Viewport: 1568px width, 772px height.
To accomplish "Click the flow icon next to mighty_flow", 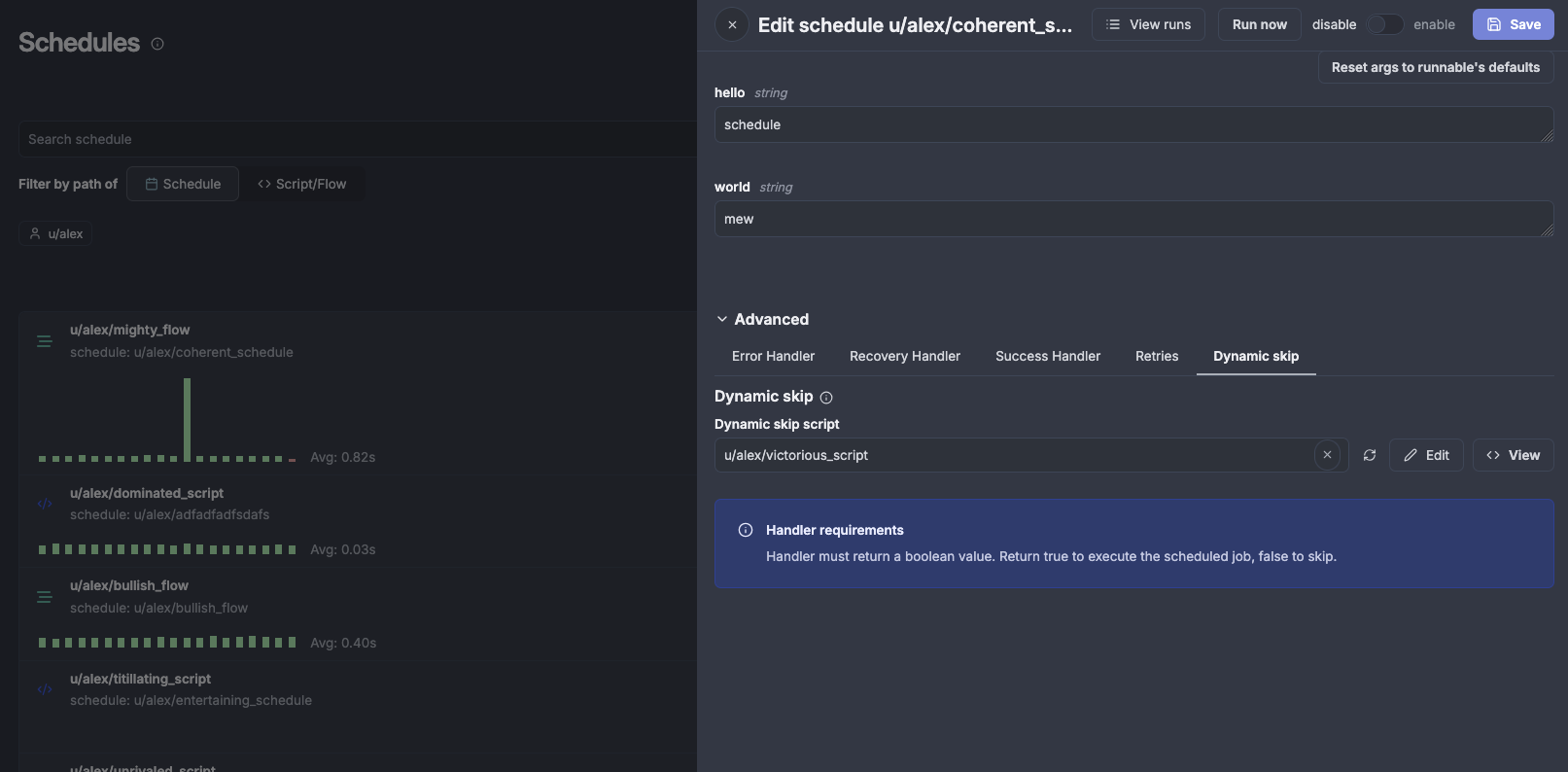I will coord(45,341).
